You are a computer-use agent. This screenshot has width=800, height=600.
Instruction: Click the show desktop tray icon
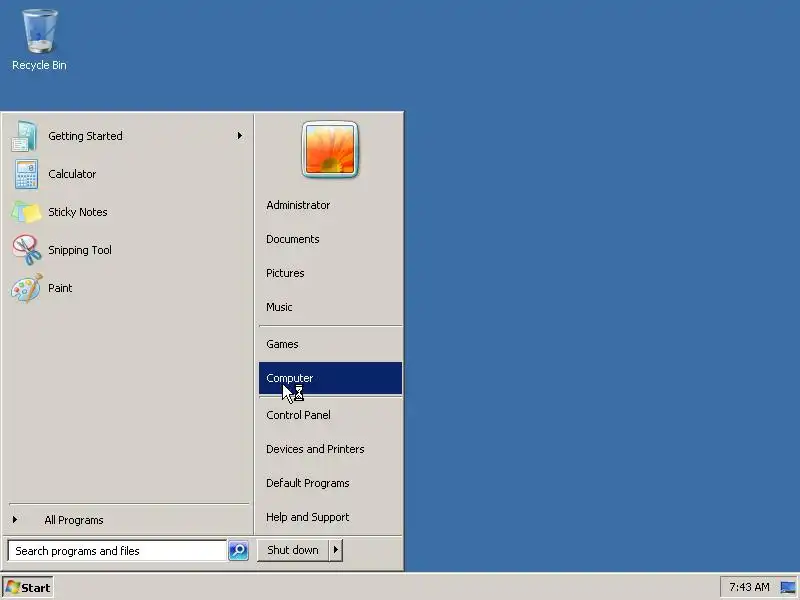788,587
